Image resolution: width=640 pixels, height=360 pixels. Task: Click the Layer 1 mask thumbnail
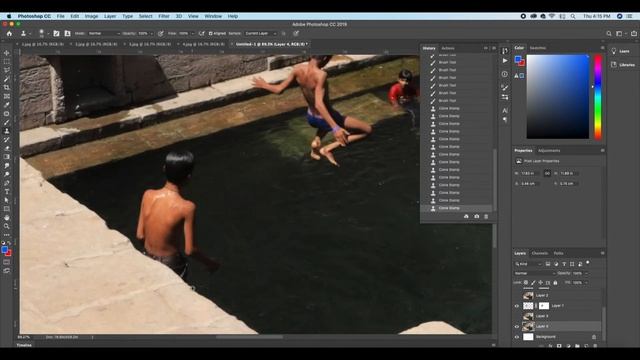(x=544, y=306)
